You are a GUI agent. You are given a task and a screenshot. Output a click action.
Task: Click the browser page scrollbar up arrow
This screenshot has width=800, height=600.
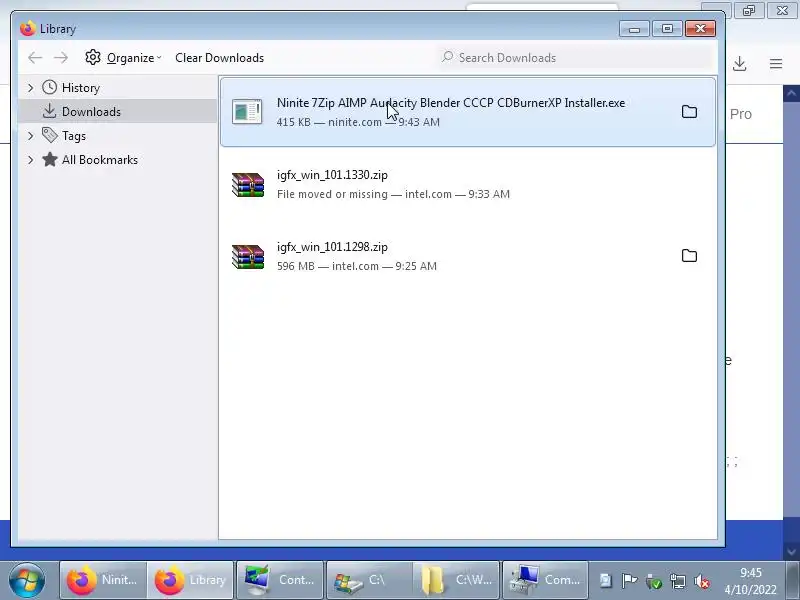click(791, 93)
